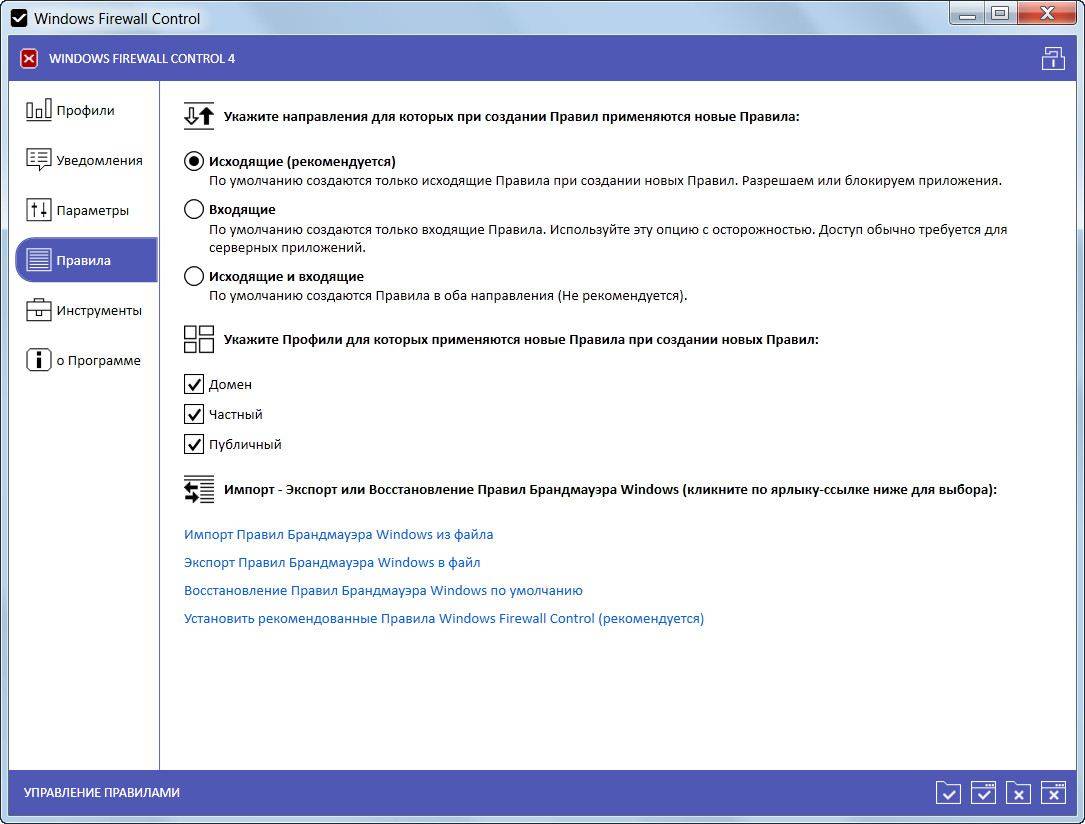Click the four-squares profiles icon
Image resolution: width=1085 pixels, height=824 pixels.
click(199, 340)
